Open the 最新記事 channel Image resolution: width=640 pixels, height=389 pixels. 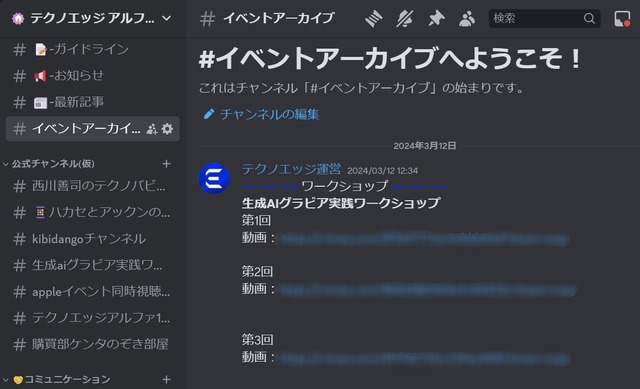tap(93, 102)
